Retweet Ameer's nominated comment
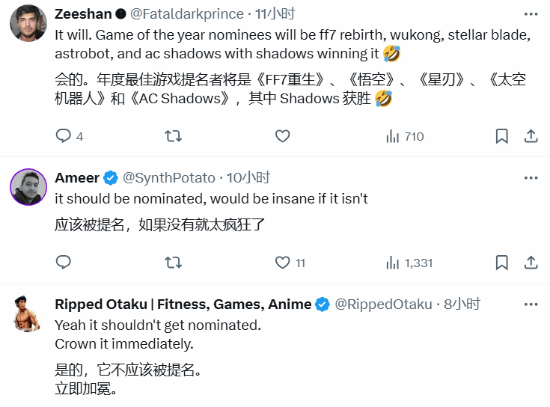The width and height of the screenshot is (550, 407). (x=173, y=262)
